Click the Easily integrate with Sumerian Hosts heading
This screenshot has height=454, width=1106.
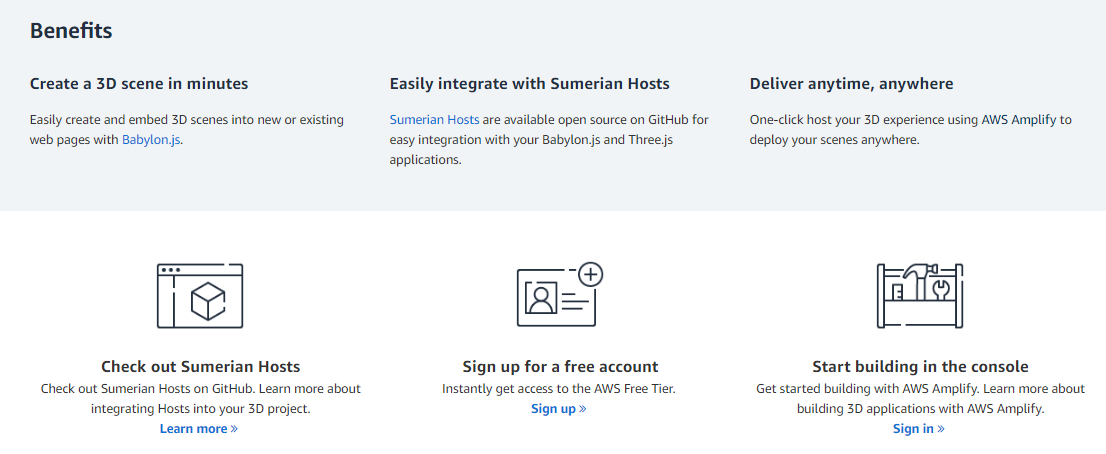point(529,84)
